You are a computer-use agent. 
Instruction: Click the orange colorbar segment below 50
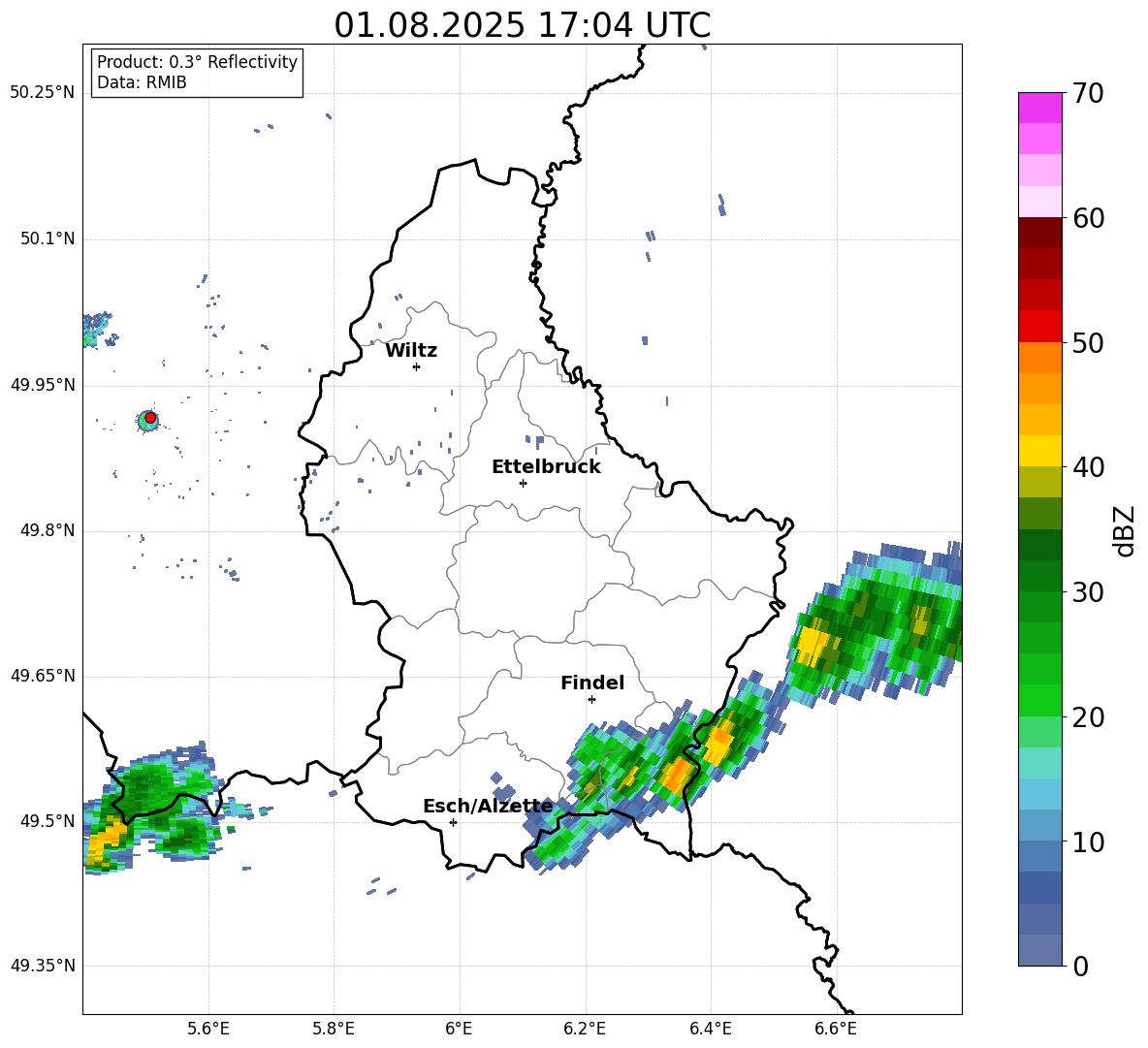coord(1039,358)
